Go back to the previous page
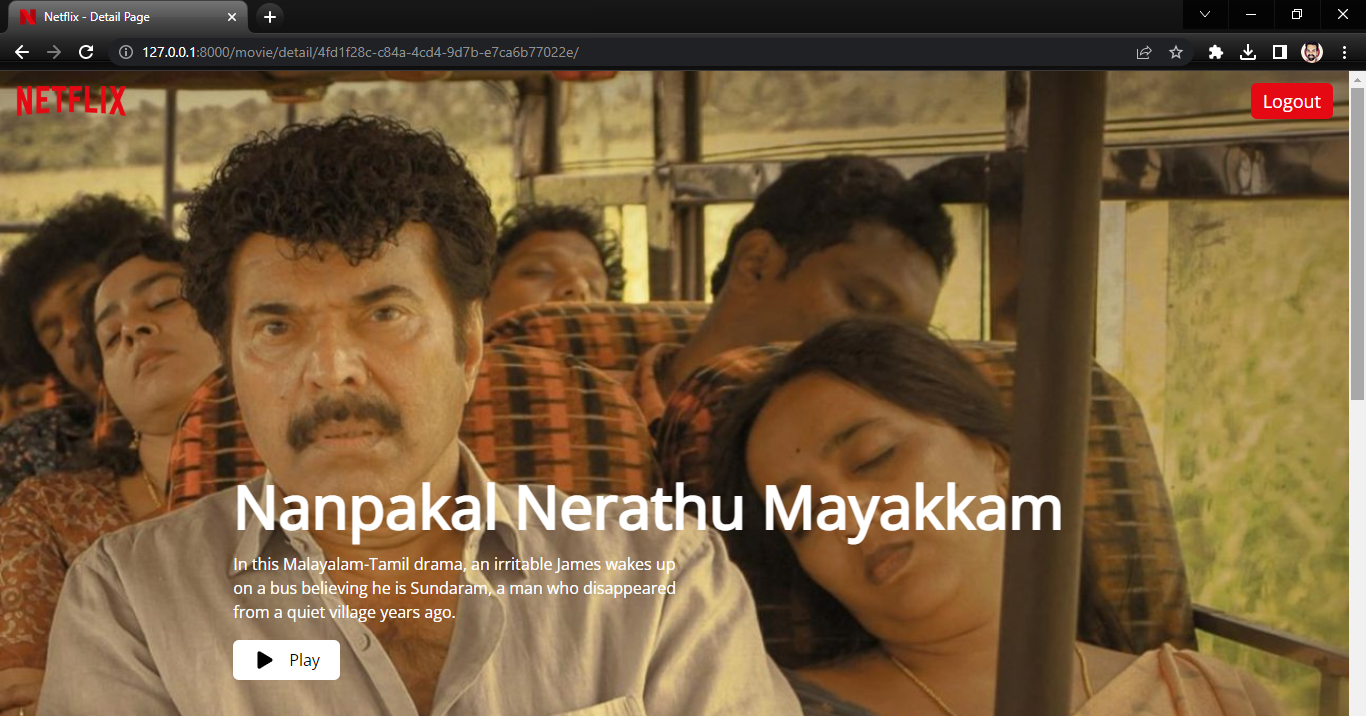 pos(22,52)
